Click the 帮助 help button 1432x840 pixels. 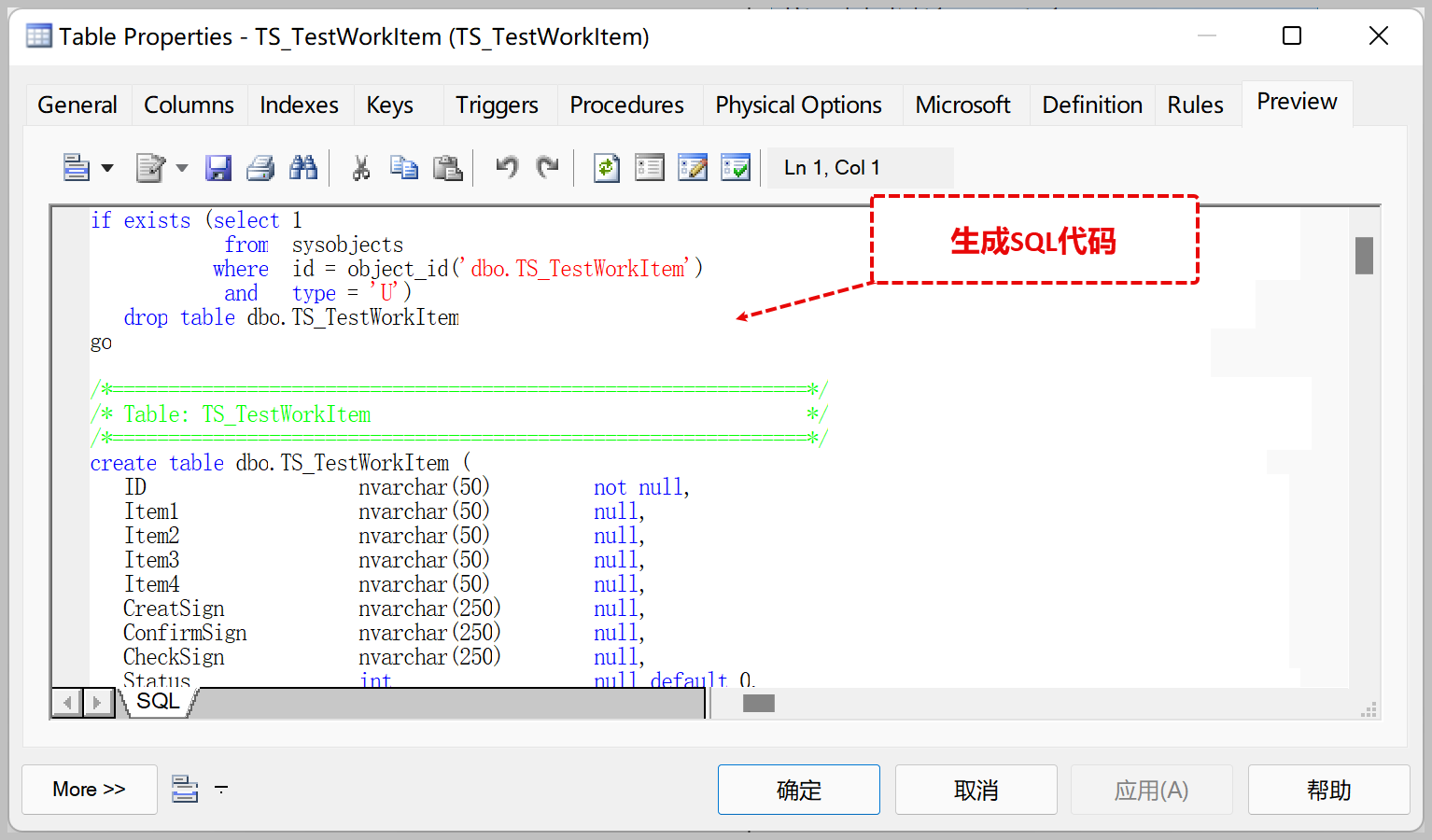click(x=1329, y=790)
